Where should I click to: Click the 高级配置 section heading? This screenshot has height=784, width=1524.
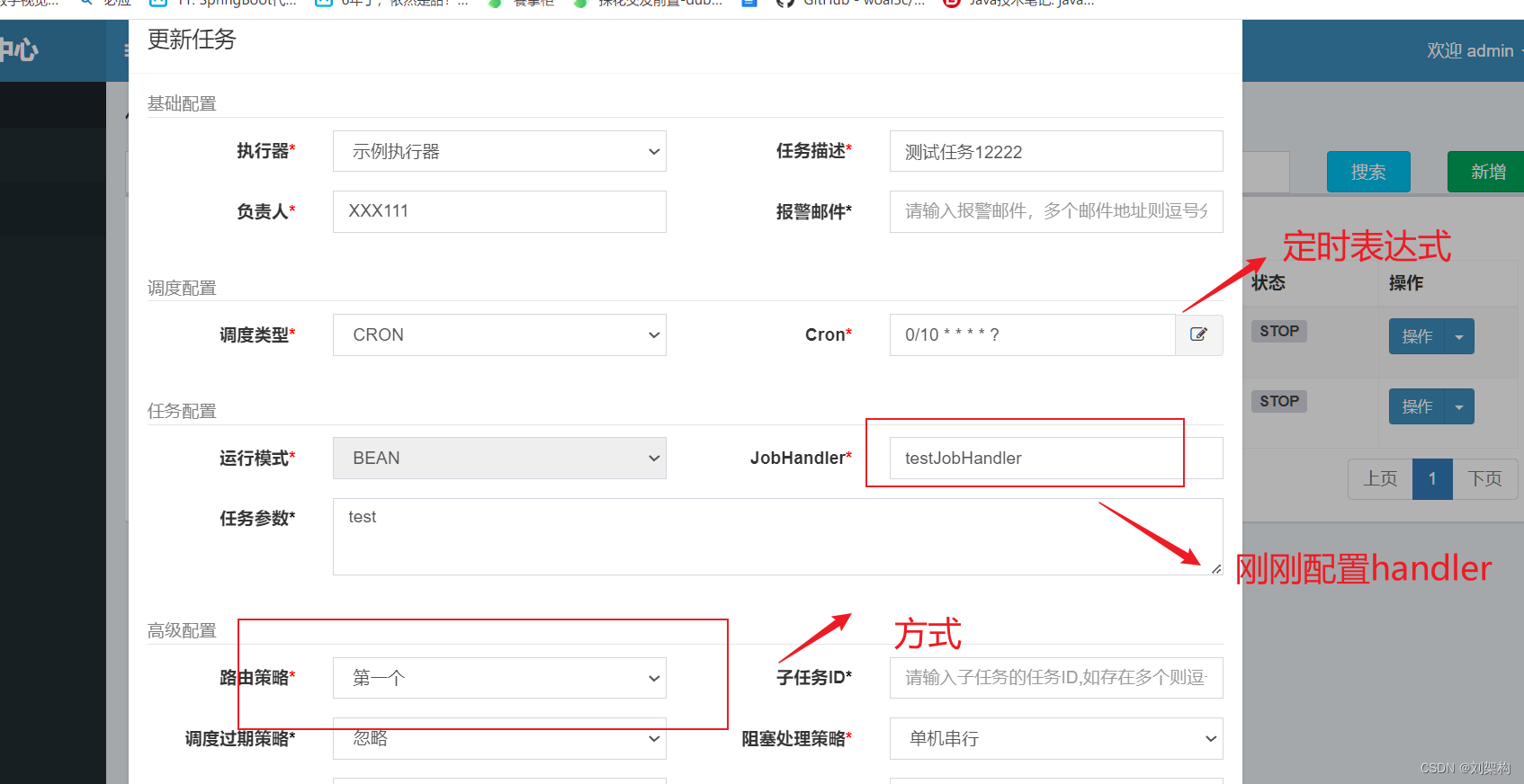[x=182, y=630]
